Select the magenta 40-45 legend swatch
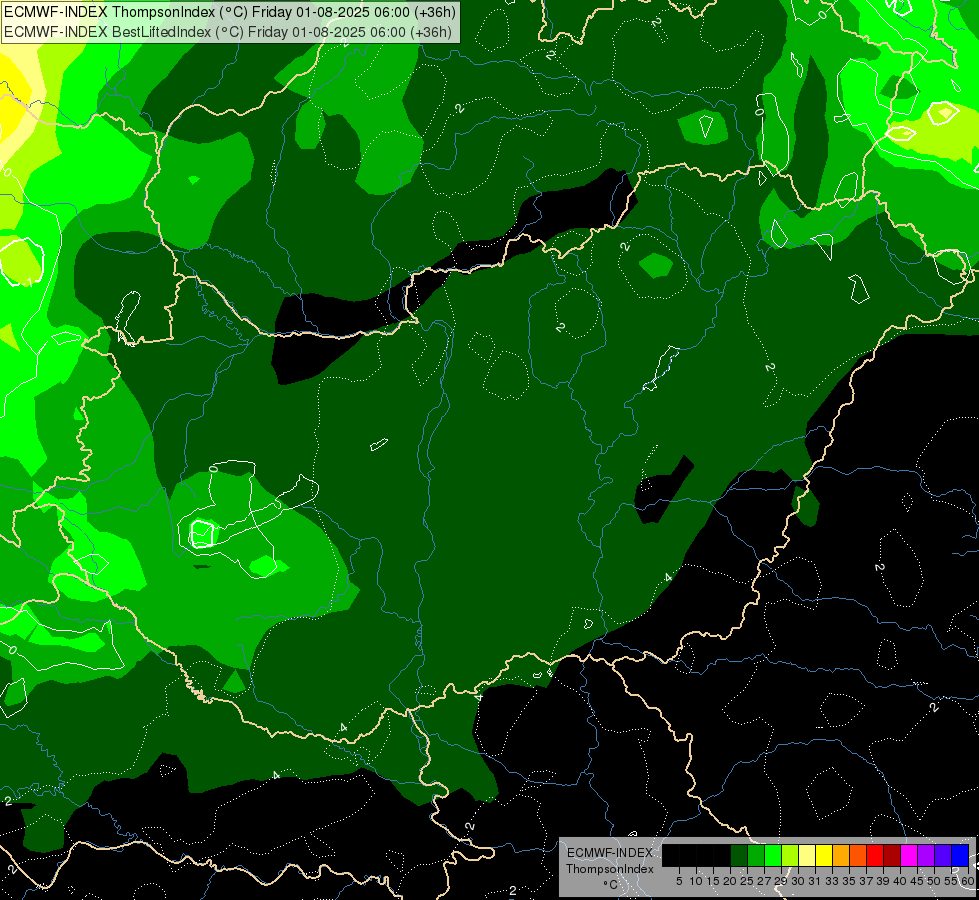Screen dimensions: 979x900 909,855
